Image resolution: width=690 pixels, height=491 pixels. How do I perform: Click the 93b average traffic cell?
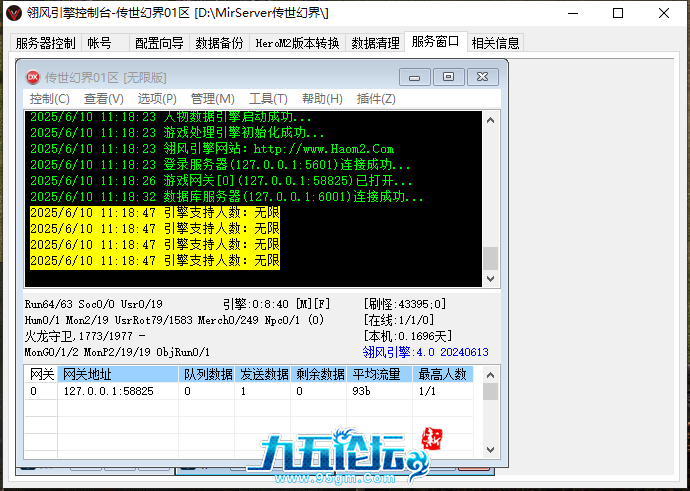pos(379,391)
